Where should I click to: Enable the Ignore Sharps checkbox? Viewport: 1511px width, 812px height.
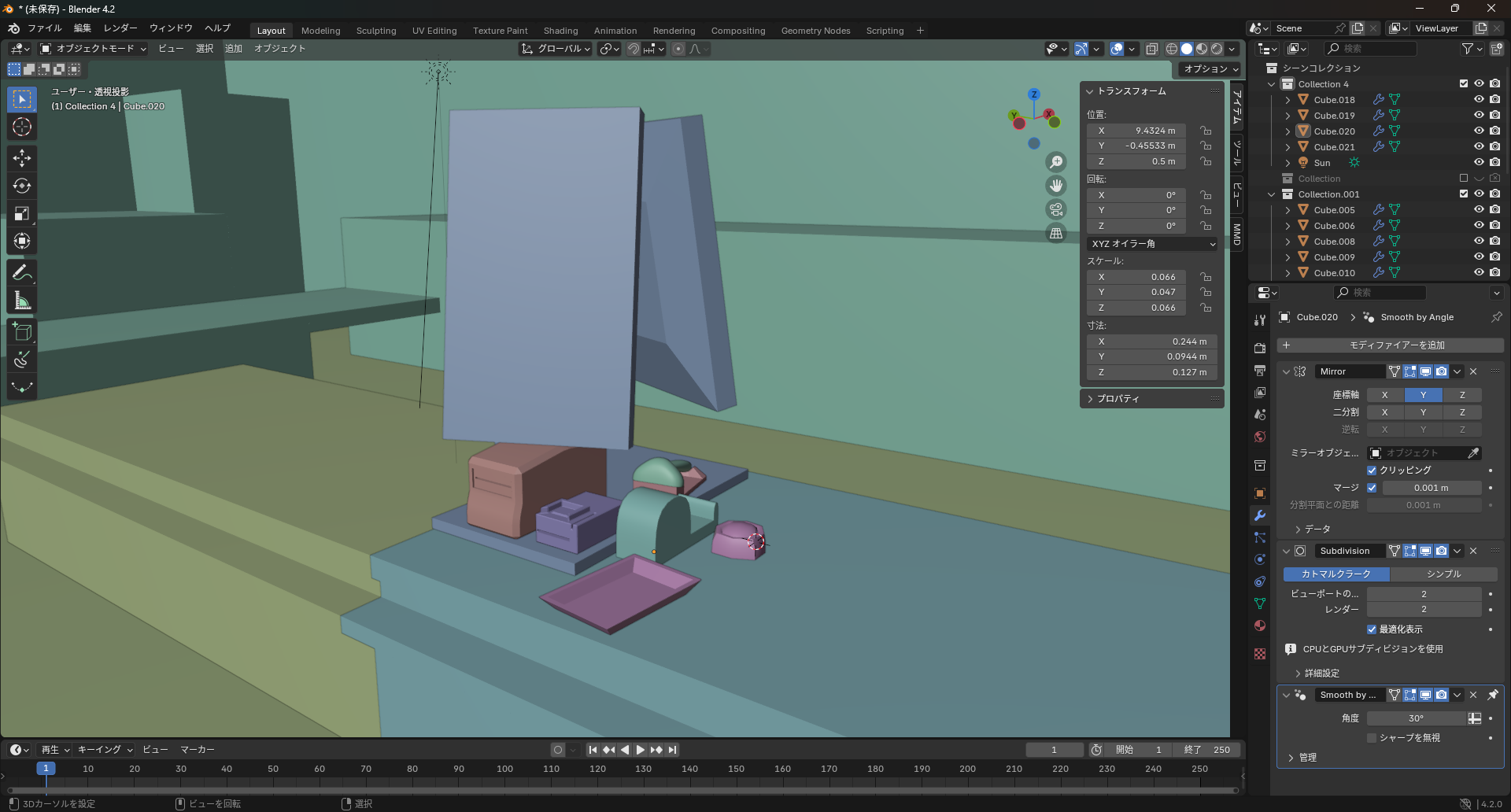coord(1372,738)
